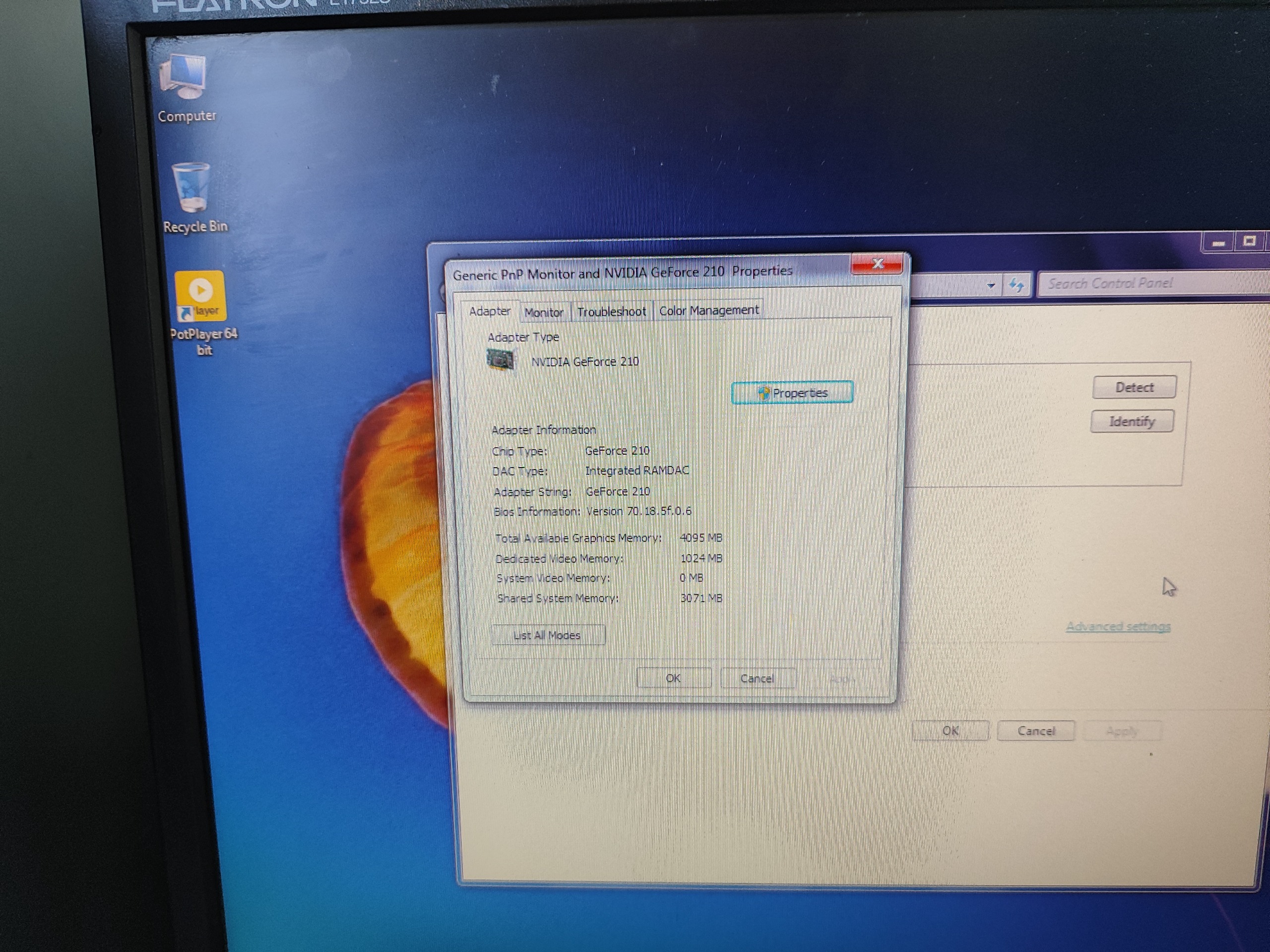This screenshot has height=952, width=1270.
Task: Open the Recycle Bin icon
Action: pos(192,189)
